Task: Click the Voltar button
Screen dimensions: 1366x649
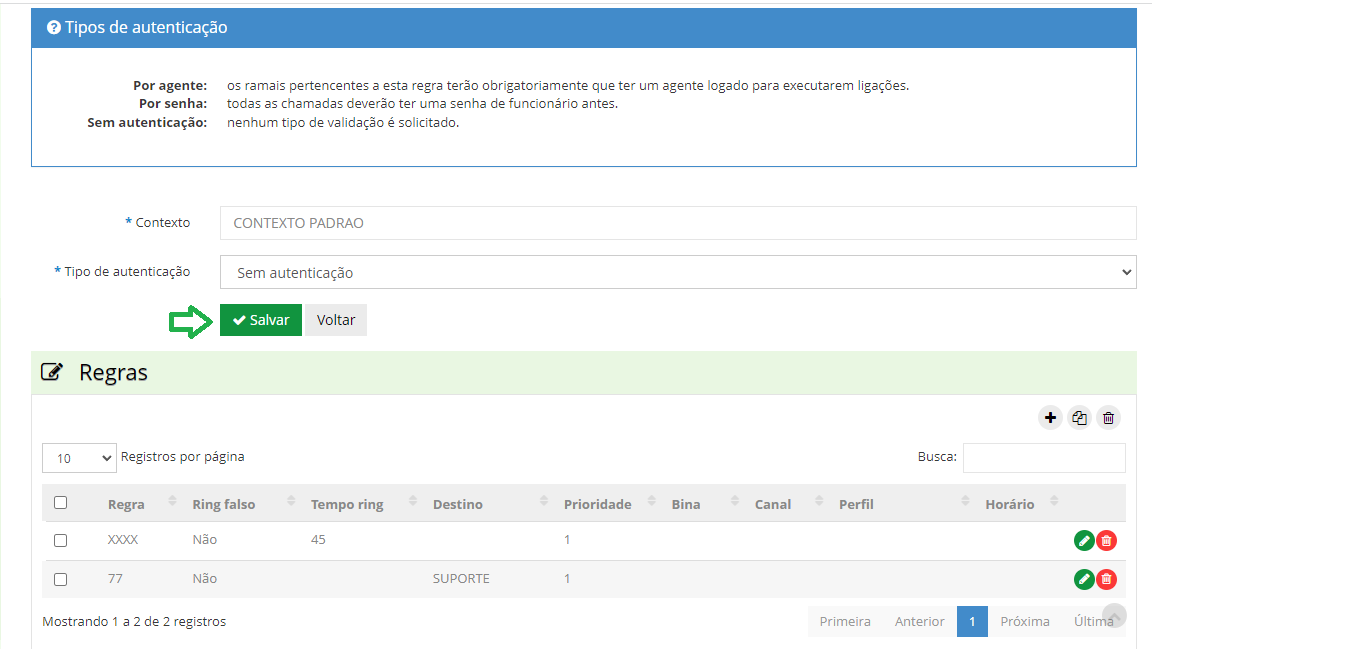Action: [336, 320]
